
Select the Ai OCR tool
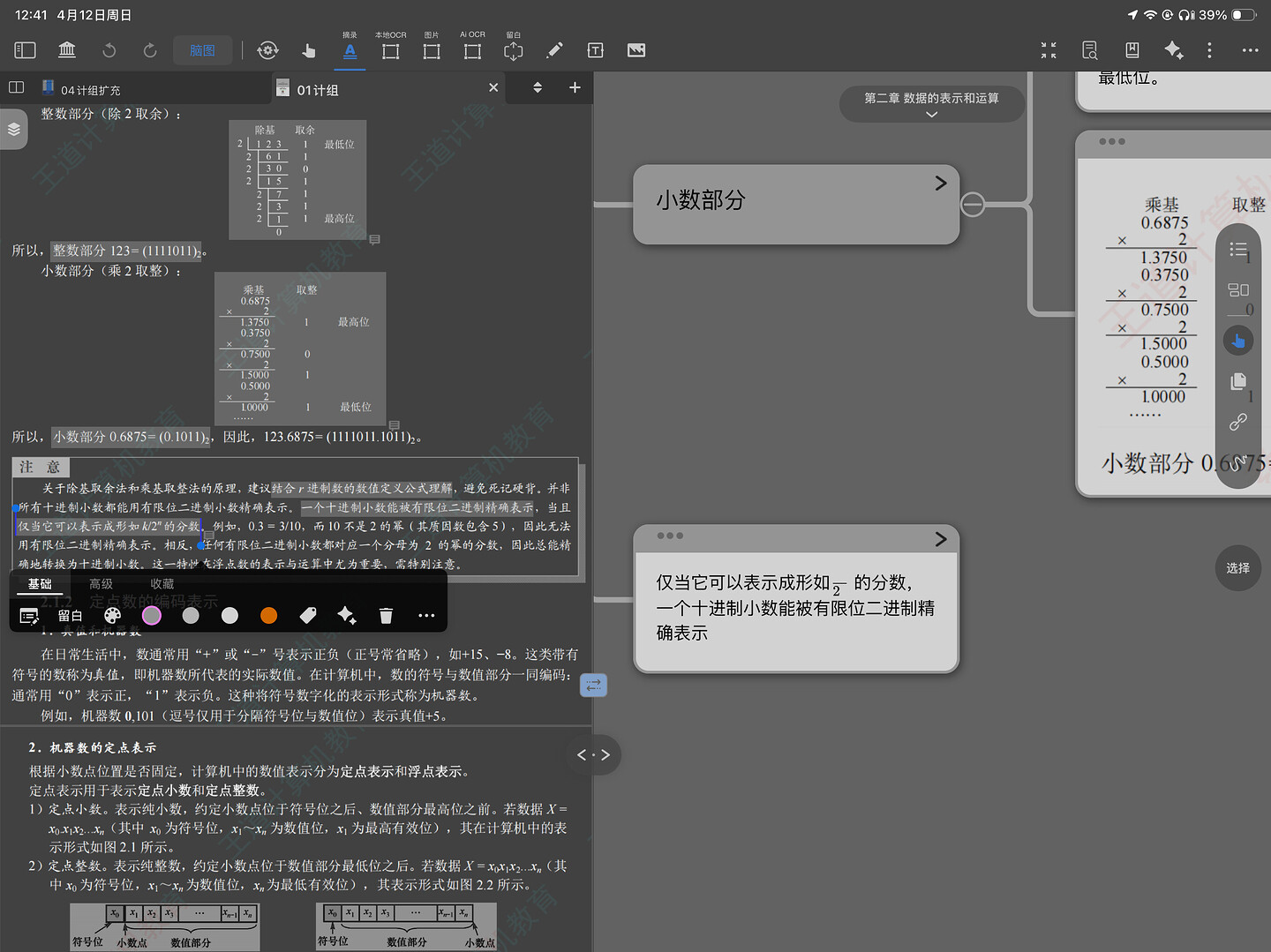tap(472, 50)
